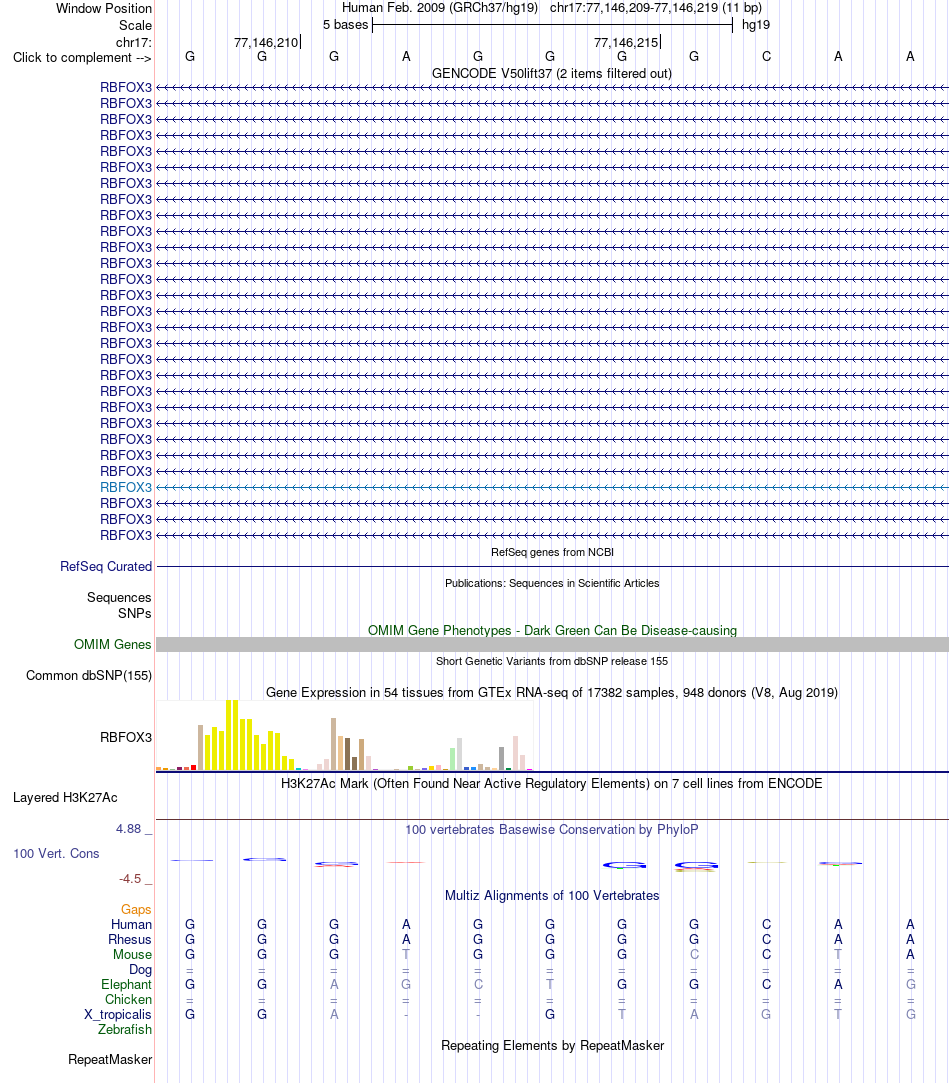Image resolution: width=950 pixels, height=1083 pixels.
Task: Open the GTEx tissue expression bar chart
Action: 344,735
